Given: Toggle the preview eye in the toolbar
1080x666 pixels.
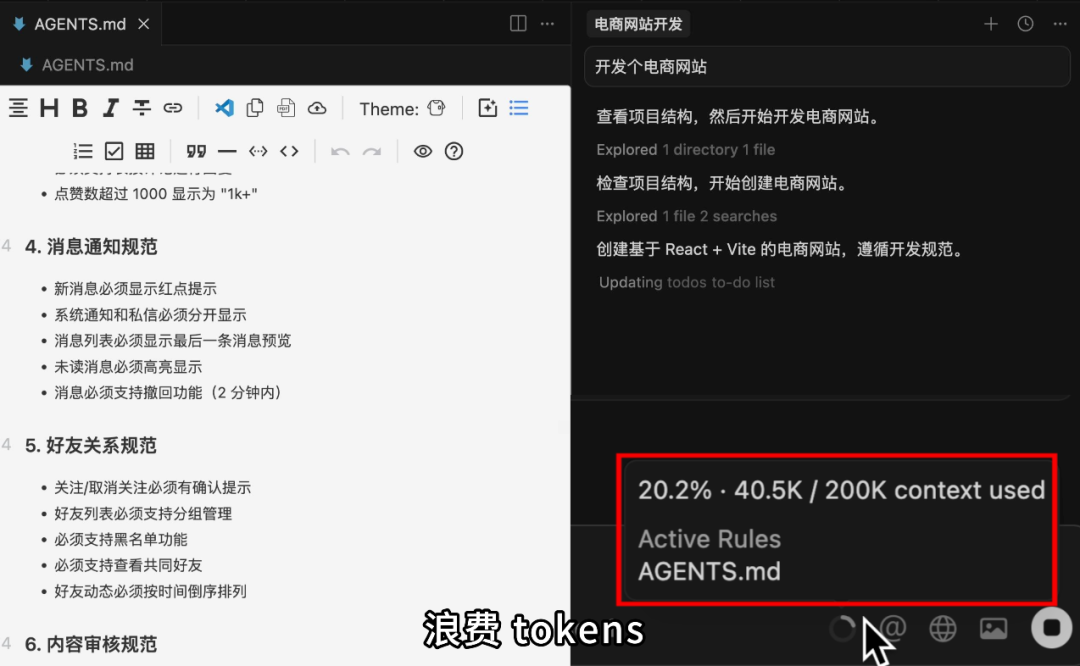Looking at the screenshot, I should point(422,150).
